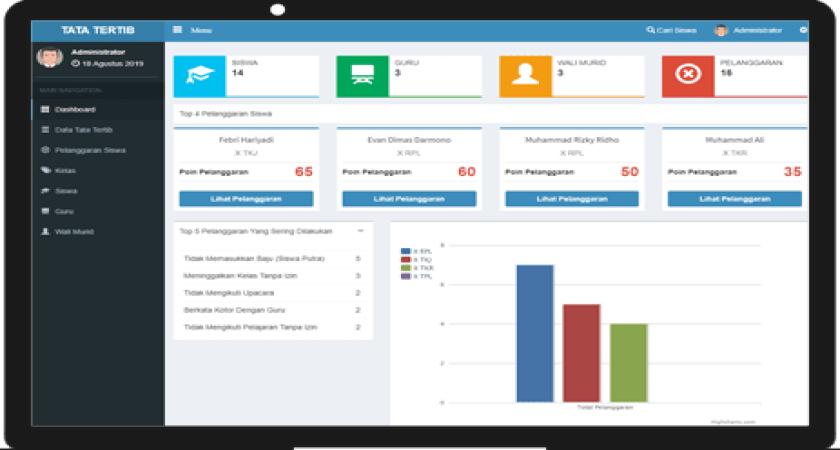Open Data Tata Tertib in sidebar
840x450 pixels.
coord(83,130)
